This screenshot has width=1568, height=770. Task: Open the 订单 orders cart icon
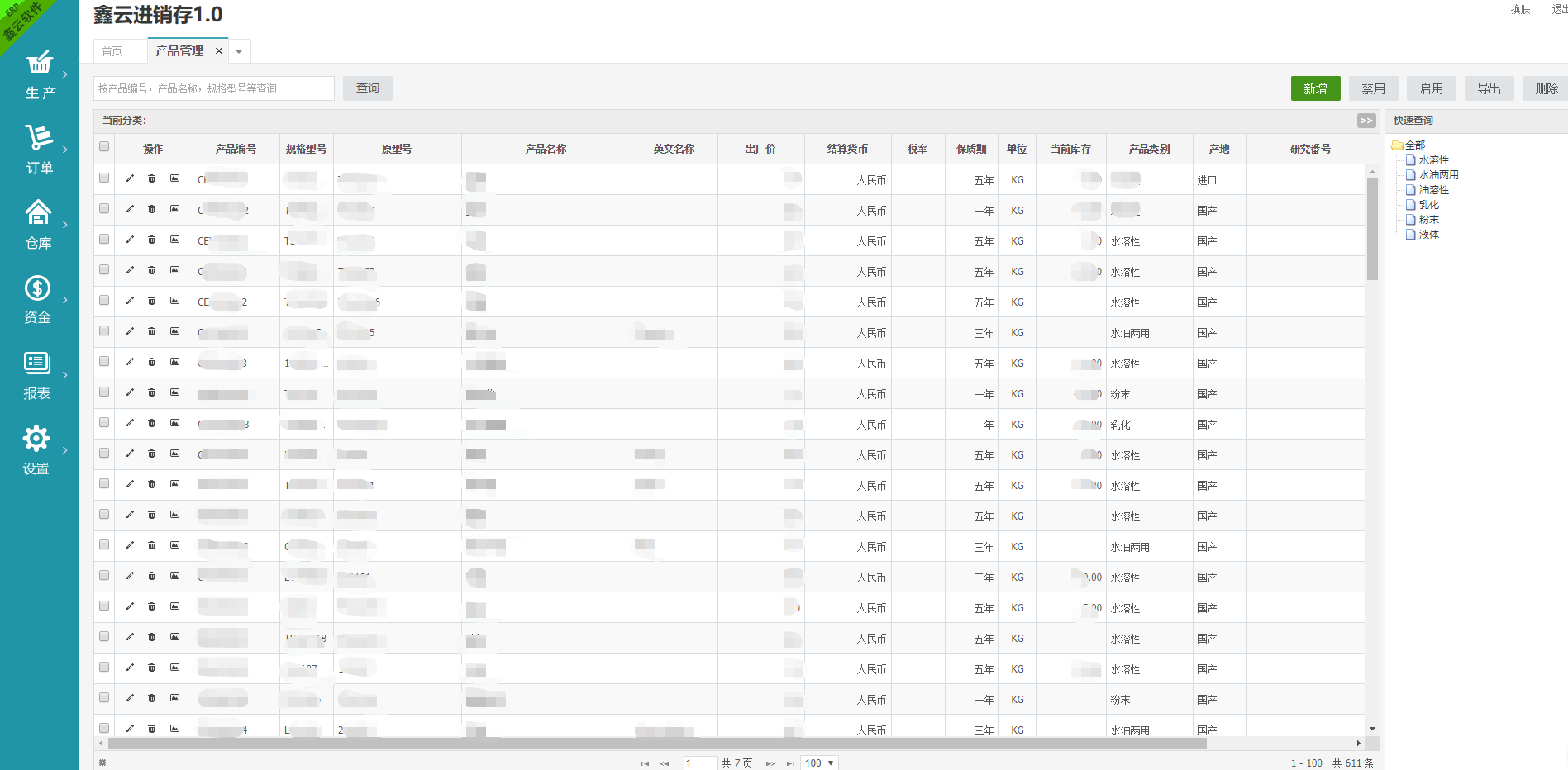pos(39,138)
